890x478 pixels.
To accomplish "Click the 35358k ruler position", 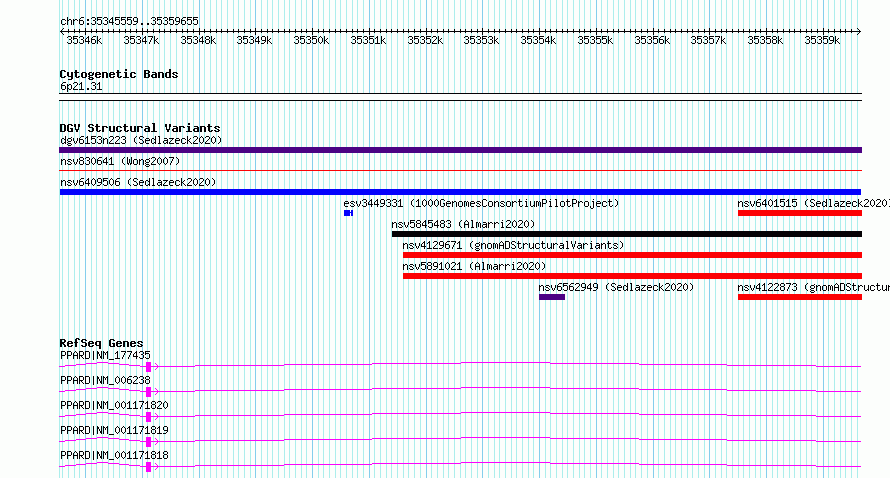I will click(765, 40).
